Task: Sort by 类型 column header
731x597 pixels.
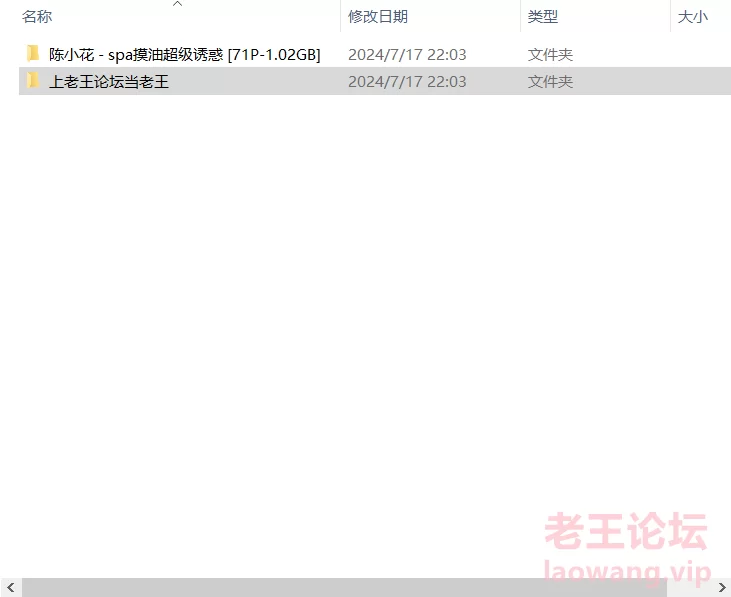Action: coord(543,17)
